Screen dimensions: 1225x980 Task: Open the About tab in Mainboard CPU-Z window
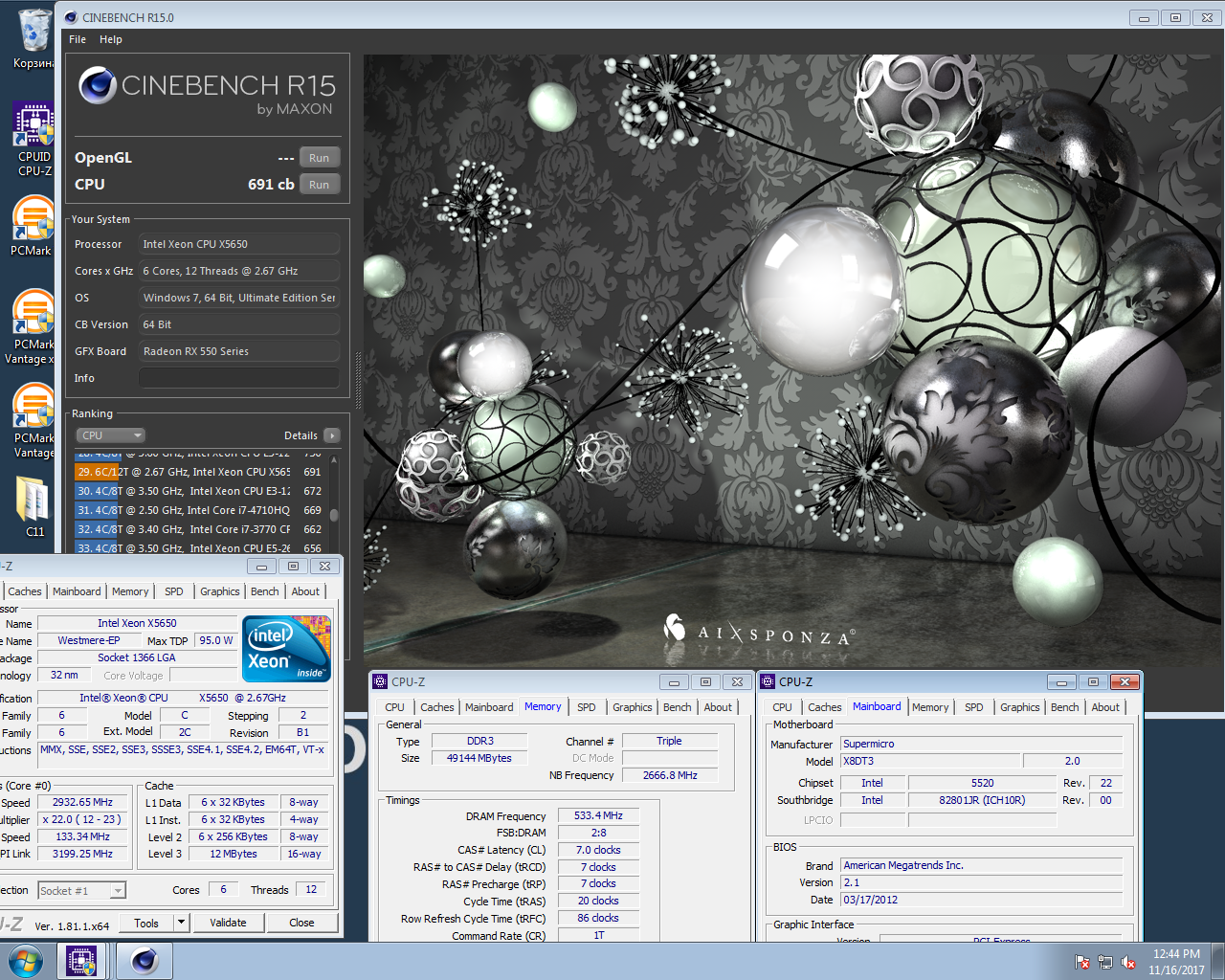tap(1105, 707)
